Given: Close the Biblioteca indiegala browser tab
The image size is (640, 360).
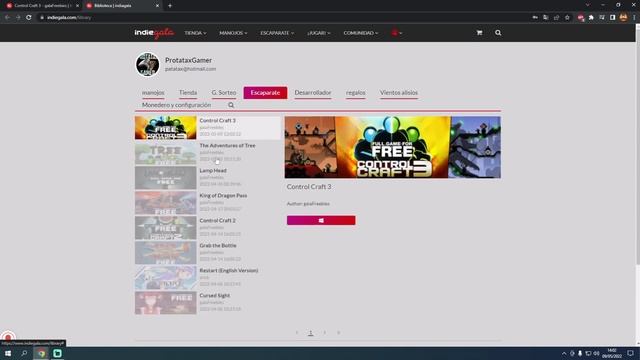Looking at the screenshot, I should (158, 6).
